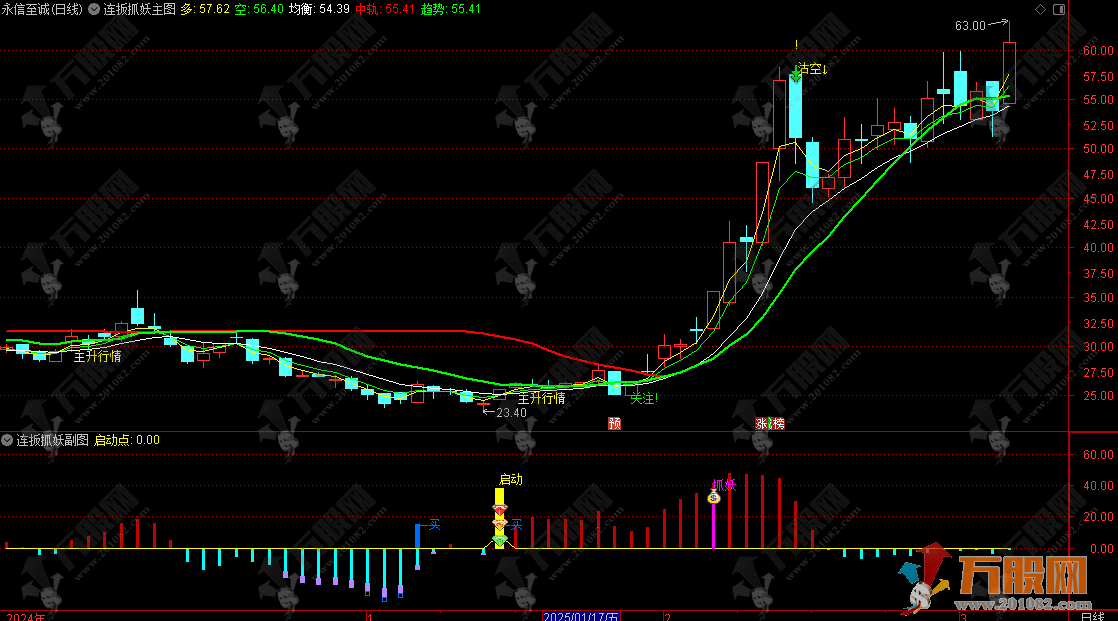The image size is (1118, 621).
Task: Click the 连扳抓妖副图 indicator name
Action: point(53,440)
